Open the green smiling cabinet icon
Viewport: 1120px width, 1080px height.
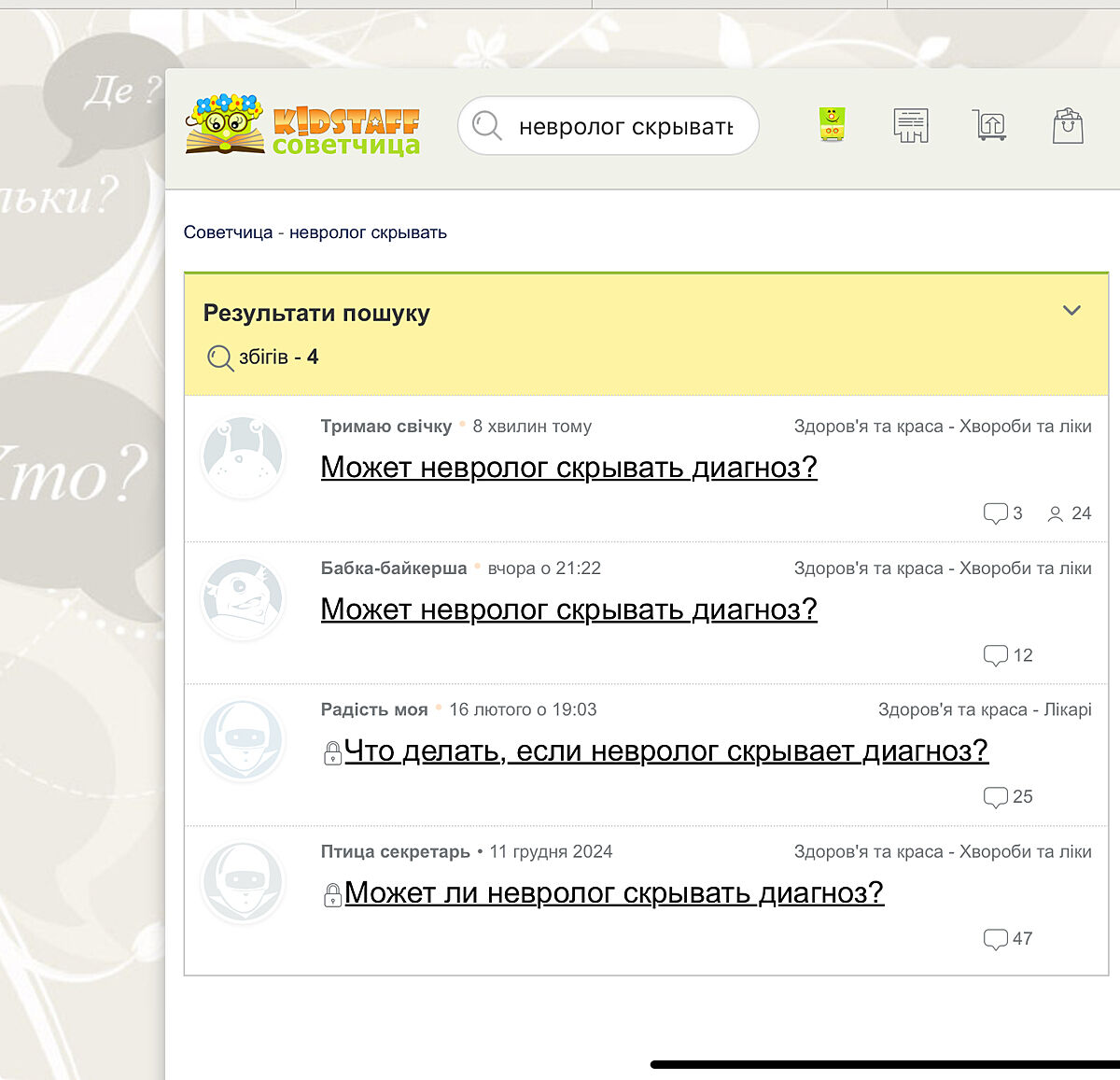832,124
